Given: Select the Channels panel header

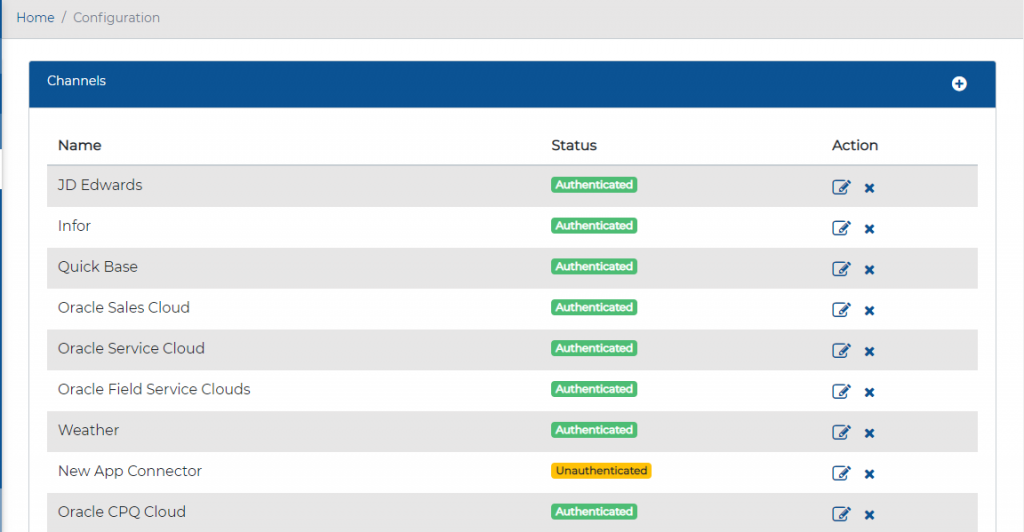Looking at the screenshot, I should tap(77, 81).
